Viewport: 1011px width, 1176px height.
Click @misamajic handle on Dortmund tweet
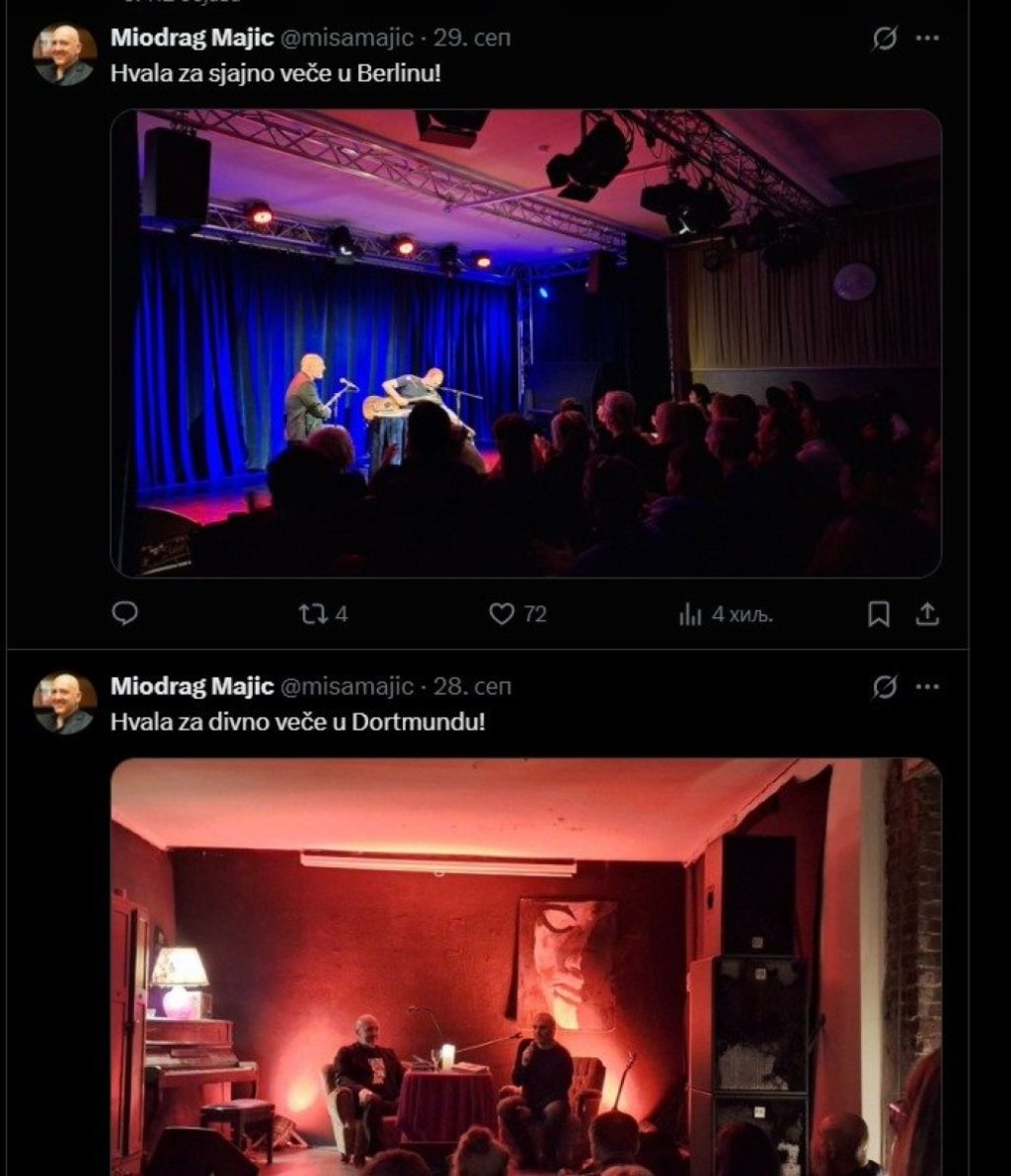347,686
